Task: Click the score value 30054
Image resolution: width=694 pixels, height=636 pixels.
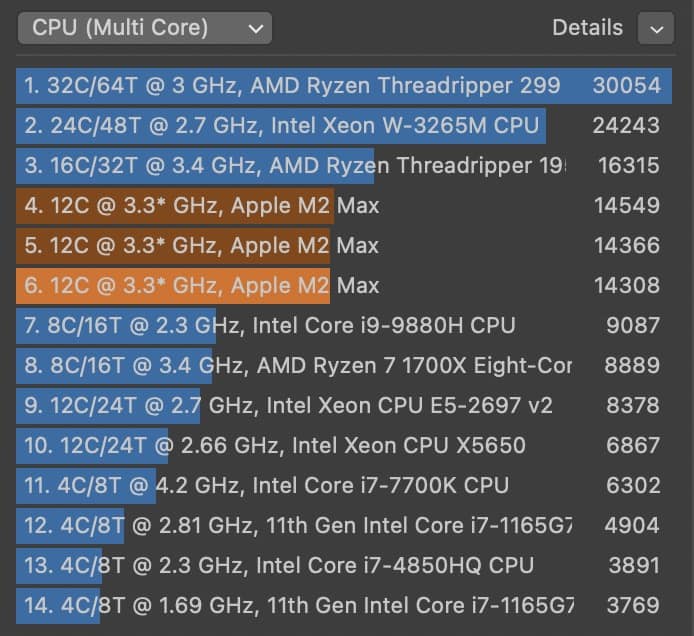Action: click(x=626, y=86)
